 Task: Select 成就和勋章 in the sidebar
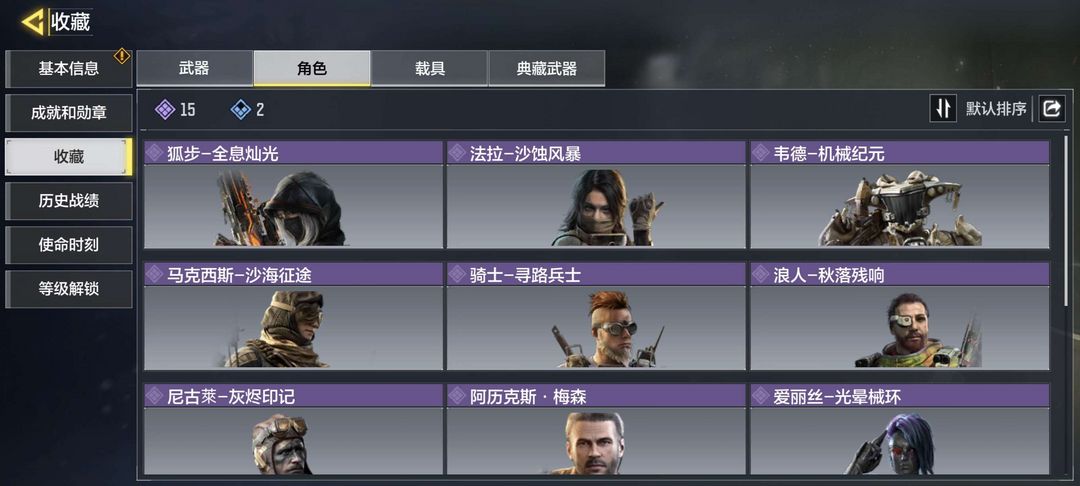point(69,113)
